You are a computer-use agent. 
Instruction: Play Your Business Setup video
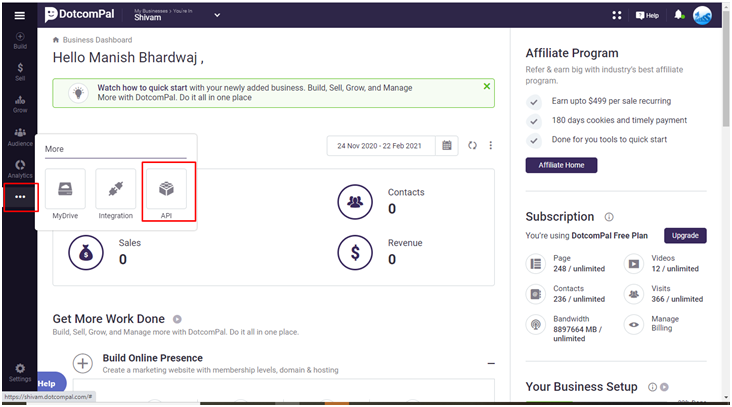[664, 387]
